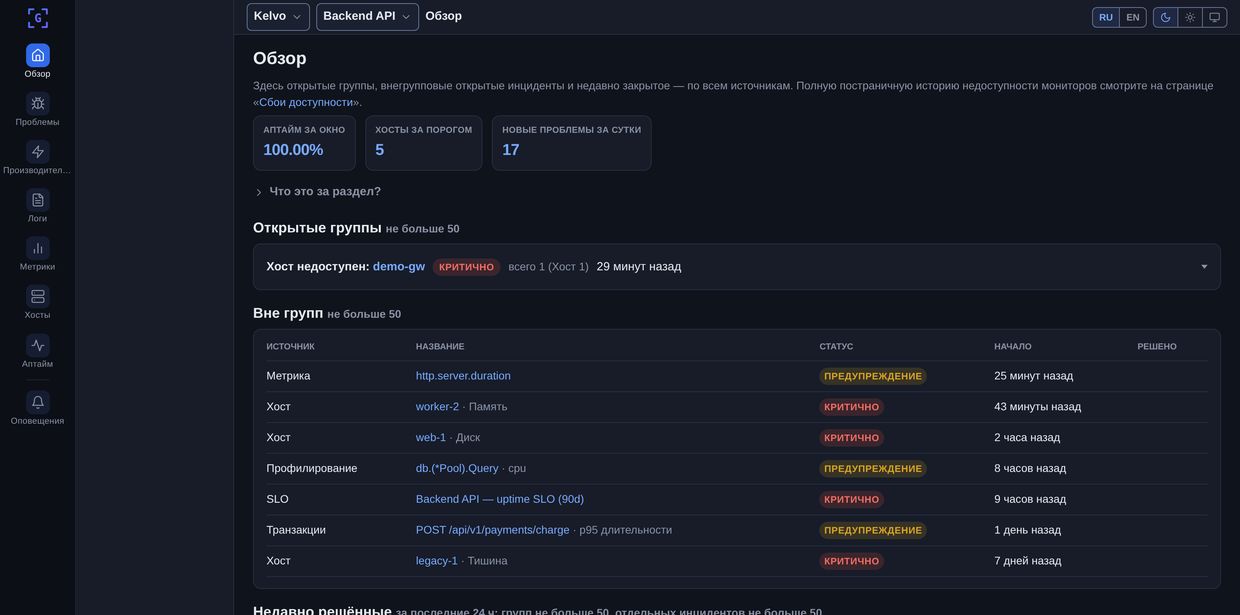Click the Предупреждение badge for http.server.duration

coord(873,376)
